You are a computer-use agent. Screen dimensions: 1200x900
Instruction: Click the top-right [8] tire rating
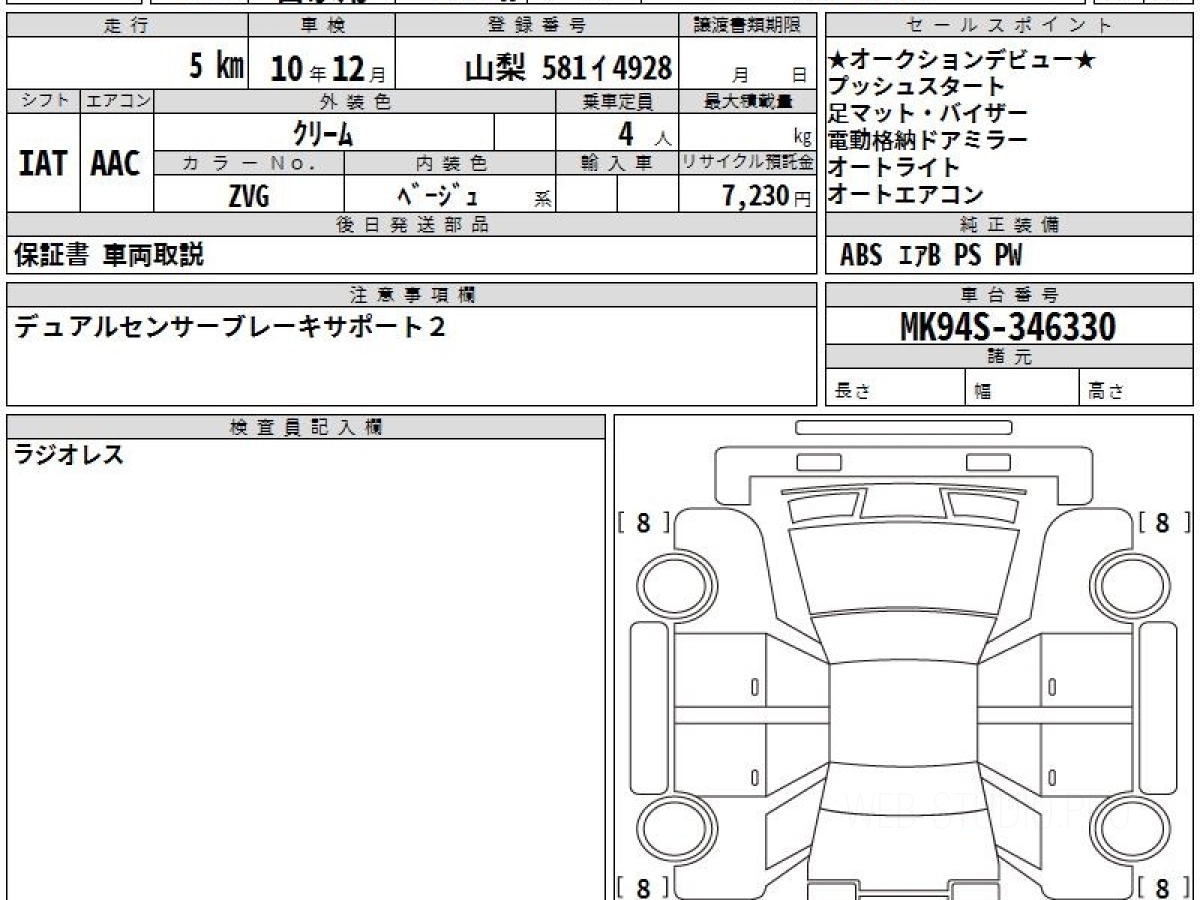1163,522
